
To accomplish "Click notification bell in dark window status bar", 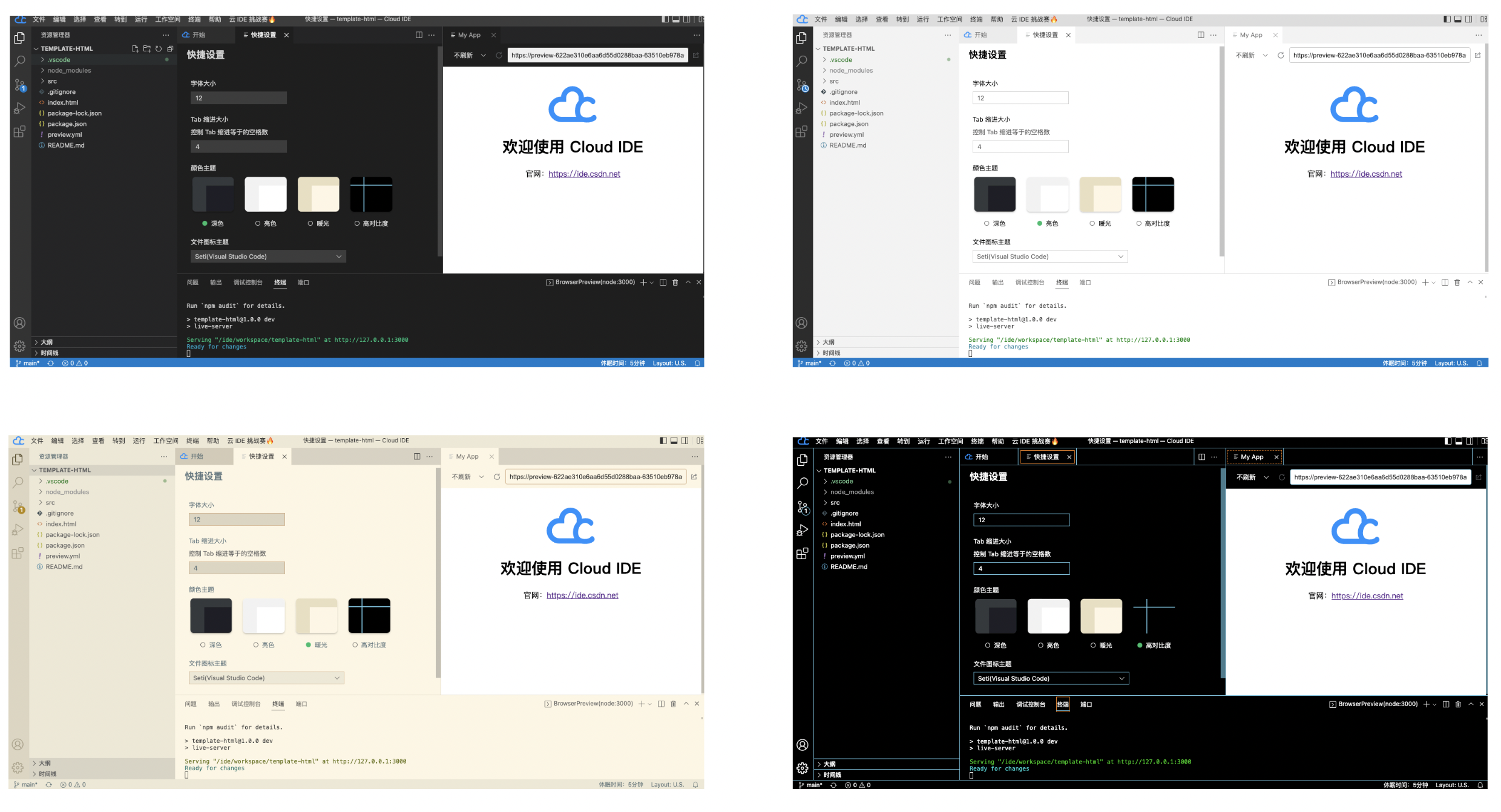I will click(x=697, y=364).
